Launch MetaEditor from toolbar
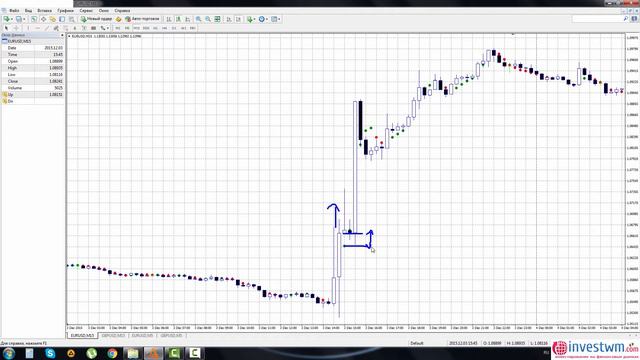This screenshot has height=360, width=640. 118,19
